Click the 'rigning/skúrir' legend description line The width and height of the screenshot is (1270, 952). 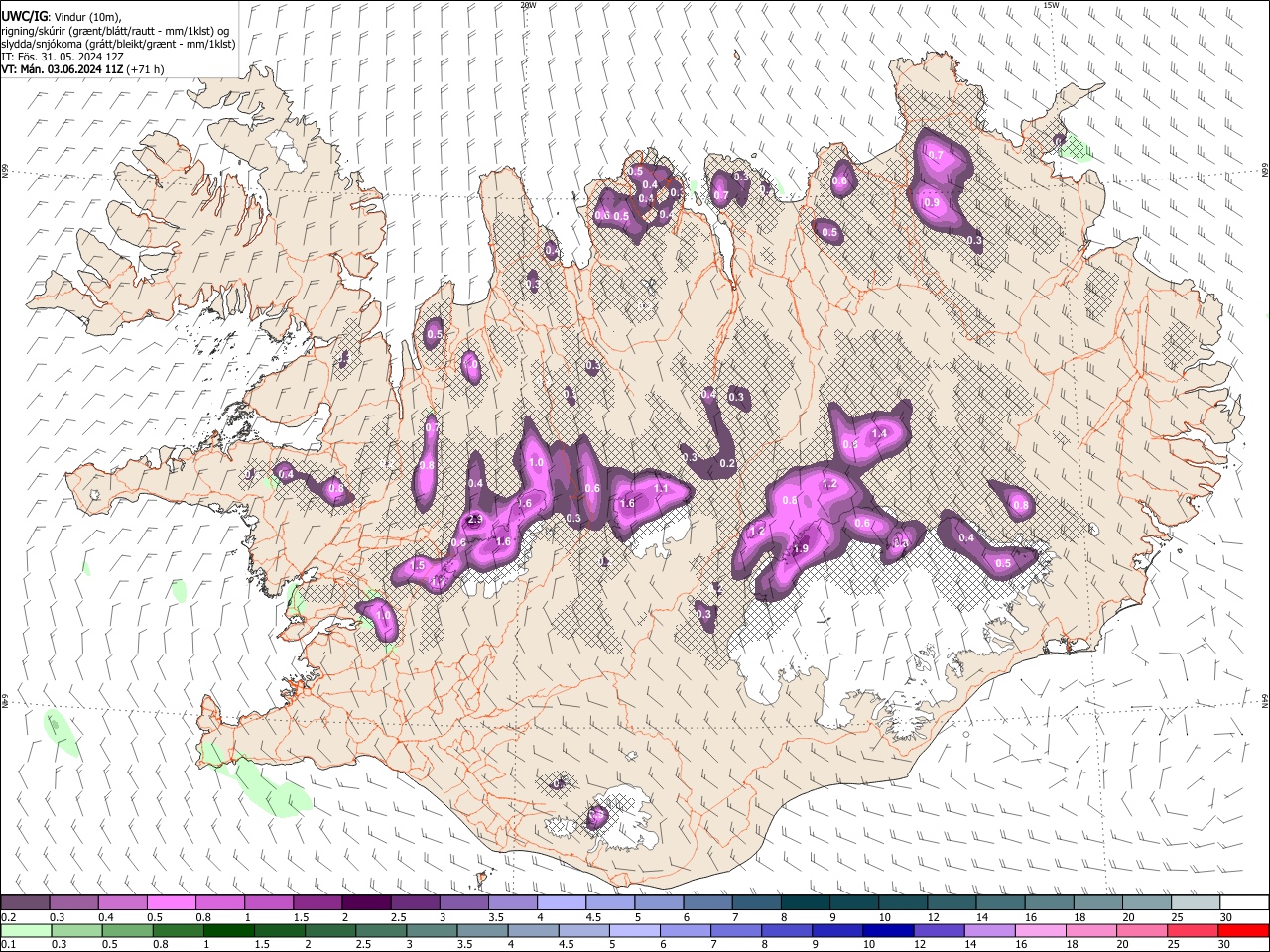tap(115, 31)
